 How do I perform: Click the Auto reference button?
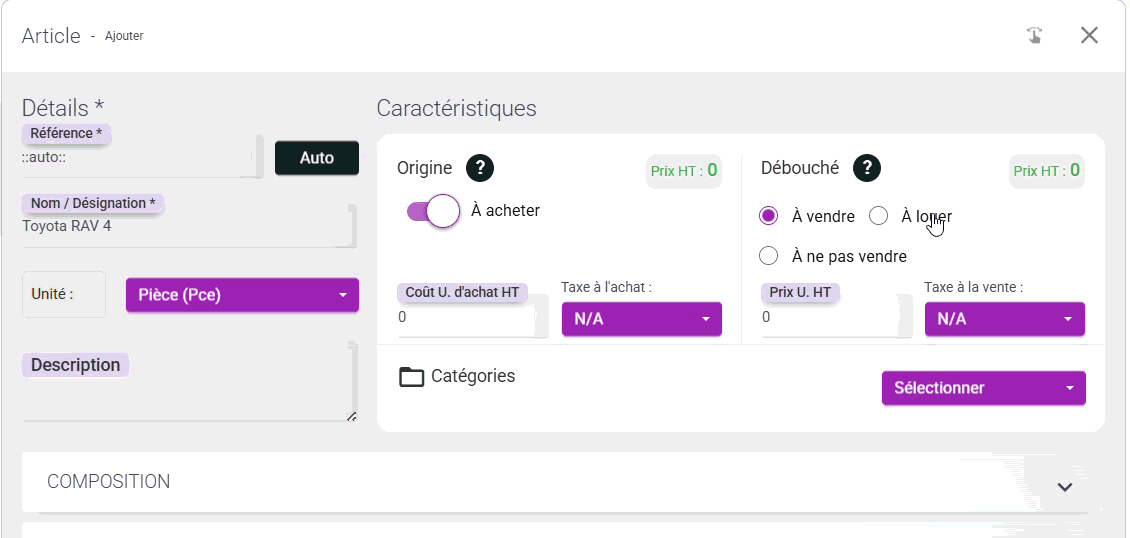pyautogui.click(x=316, y=158)
